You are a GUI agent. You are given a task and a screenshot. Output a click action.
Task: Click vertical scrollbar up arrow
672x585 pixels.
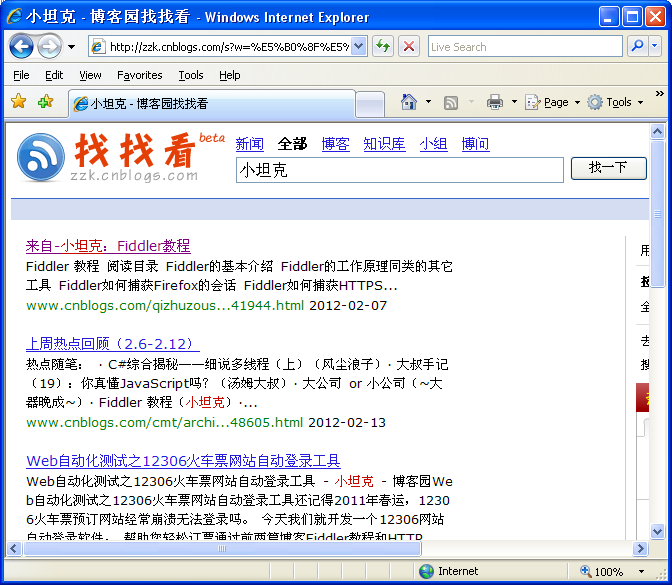(x=657, y=131)
